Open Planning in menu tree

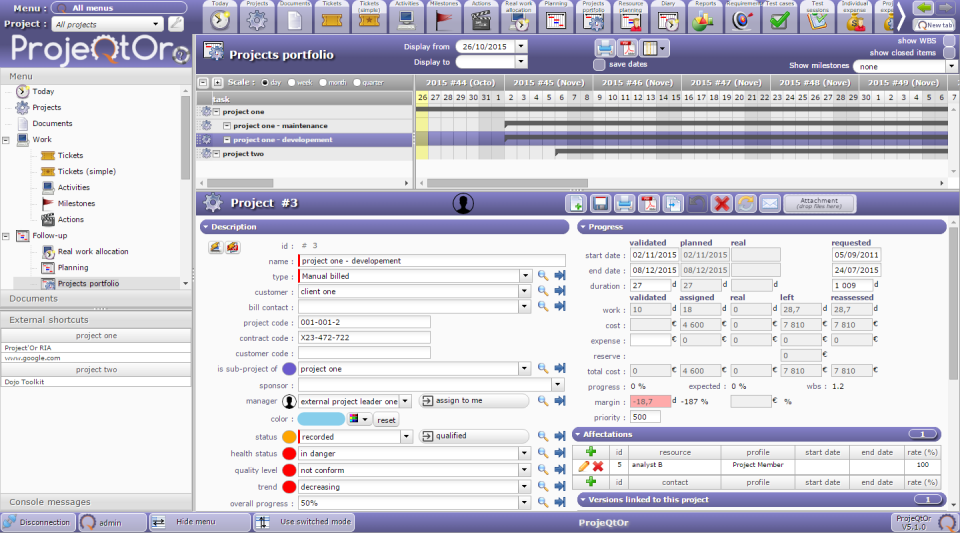click(73, 267)
